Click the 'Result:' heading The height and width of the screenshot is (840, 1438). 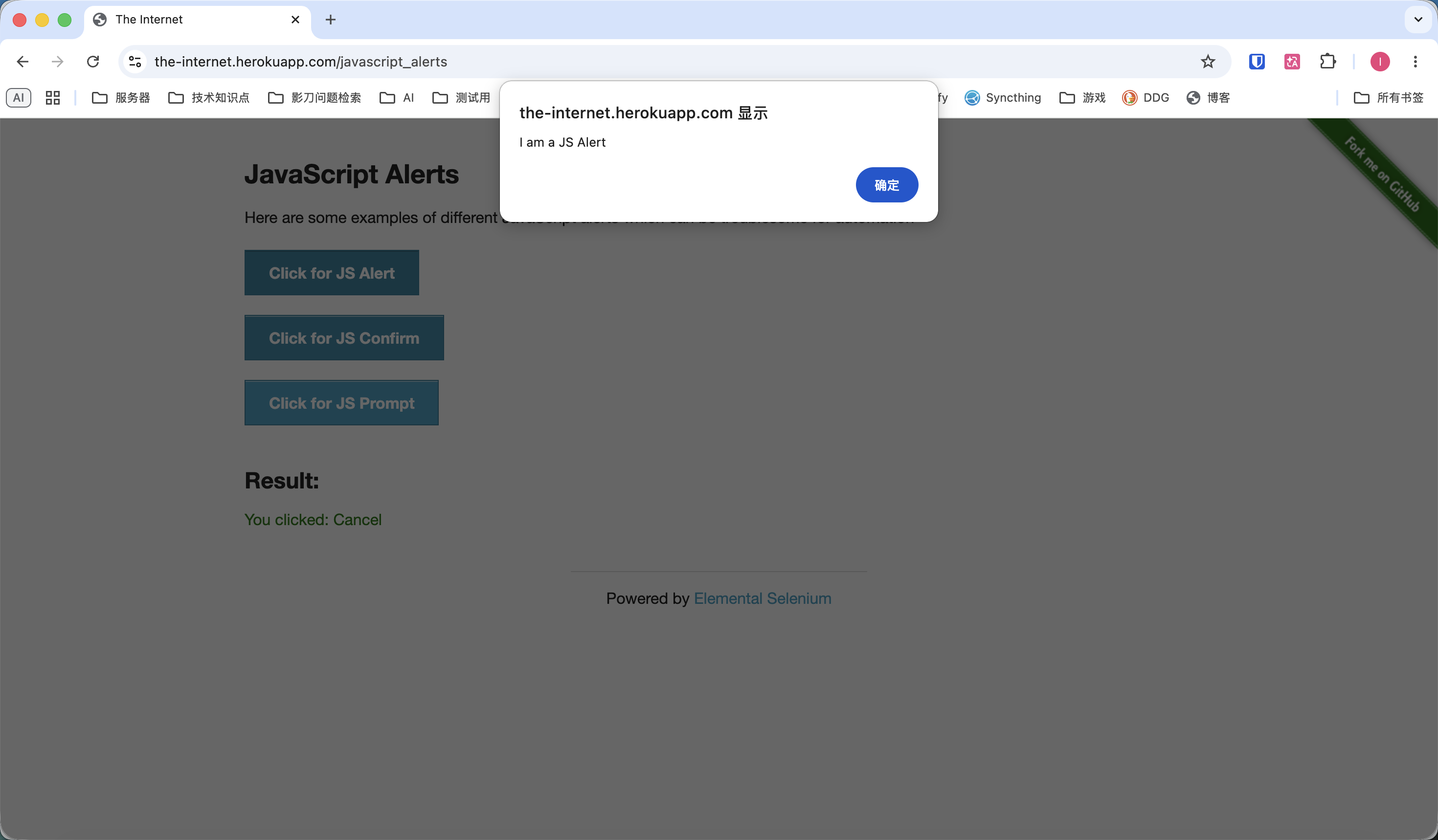[282, 481]
